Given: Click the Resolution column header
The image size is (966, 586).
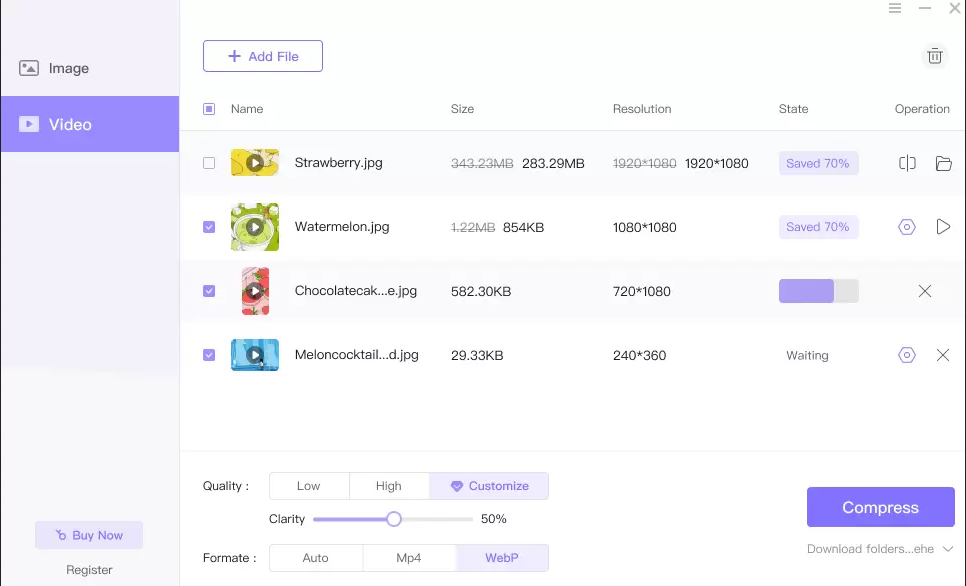Looking at the screenshot, I should click(x=642, y=109).
